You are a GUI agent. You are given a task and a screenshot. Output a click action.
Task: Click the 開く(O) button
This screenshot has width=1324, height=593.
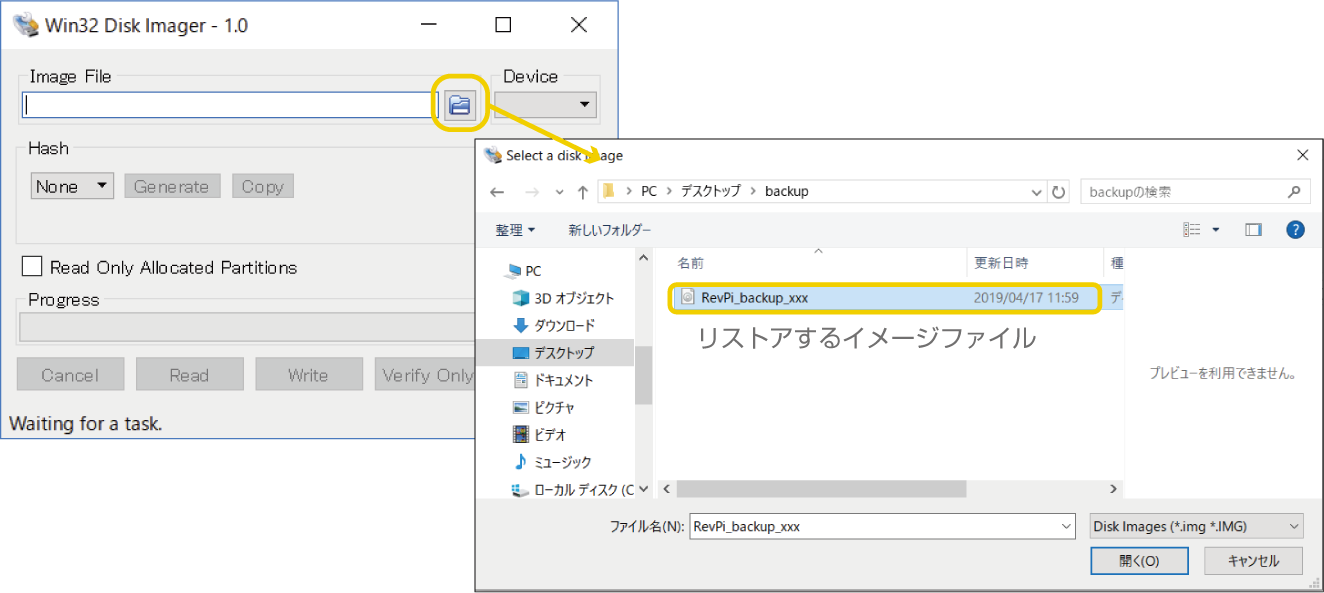click(1139, 561)
